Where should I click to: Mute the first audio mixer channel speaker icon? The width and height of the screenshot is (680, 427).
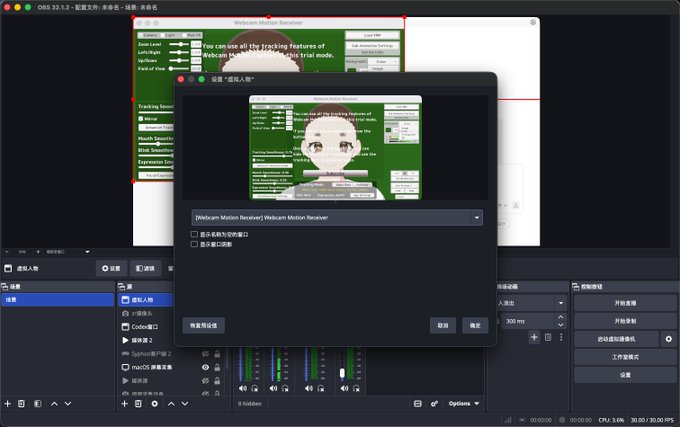coord(242,388)
